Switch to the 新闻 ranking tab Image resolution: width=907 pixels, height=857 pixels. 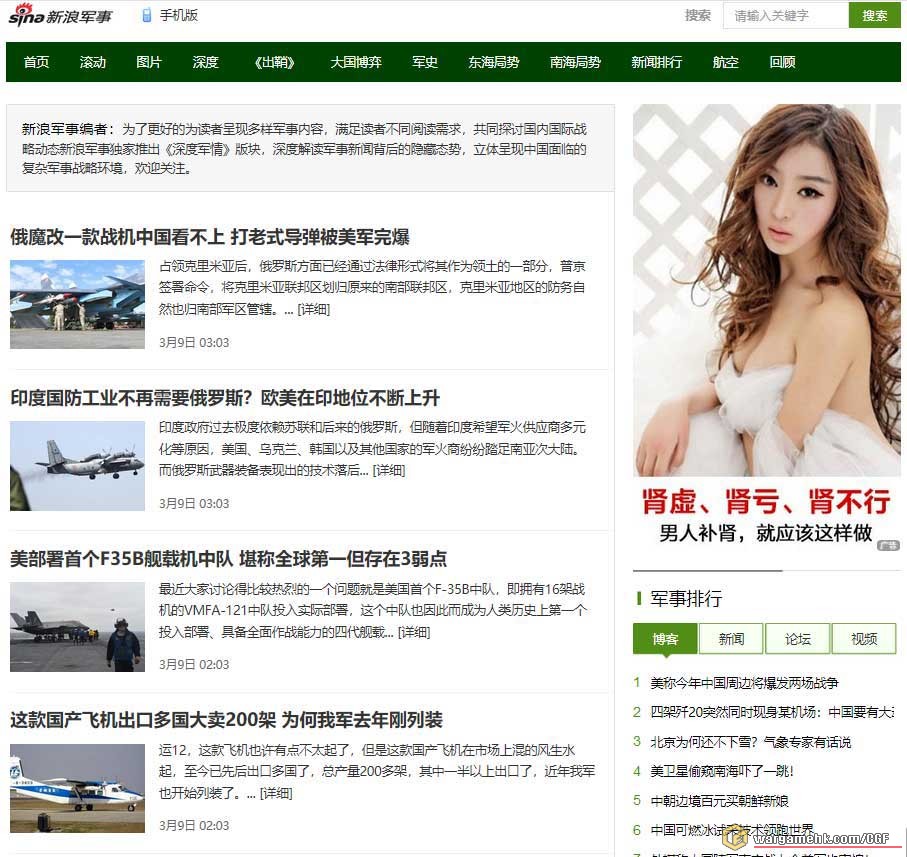[730, 639]
